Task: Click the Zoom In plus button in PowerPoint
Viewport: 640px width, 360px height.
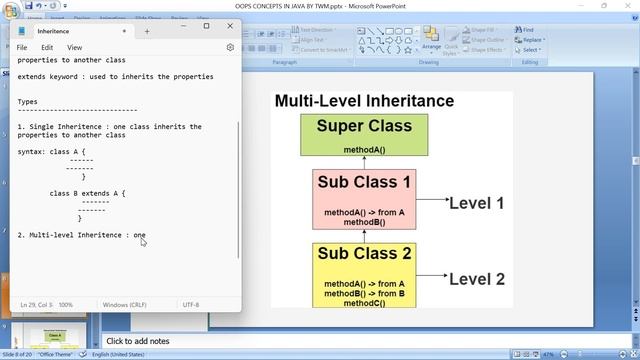Action: (x=622, y=354)
